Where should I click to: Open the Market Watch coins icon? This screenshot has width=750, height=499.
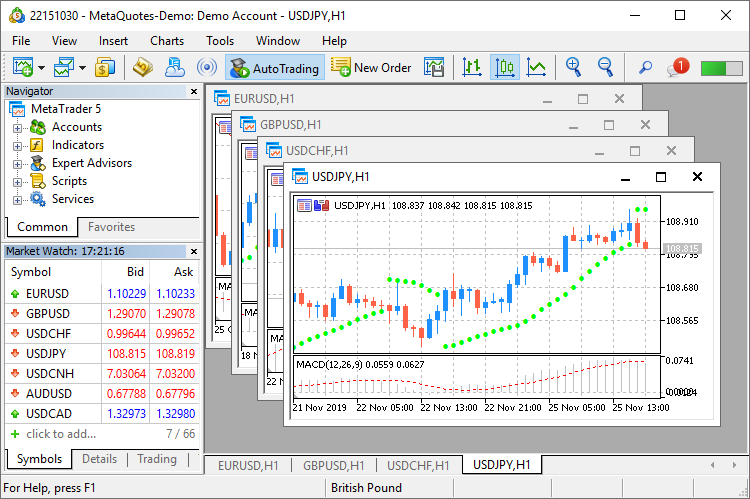click(x=106, y=68)
